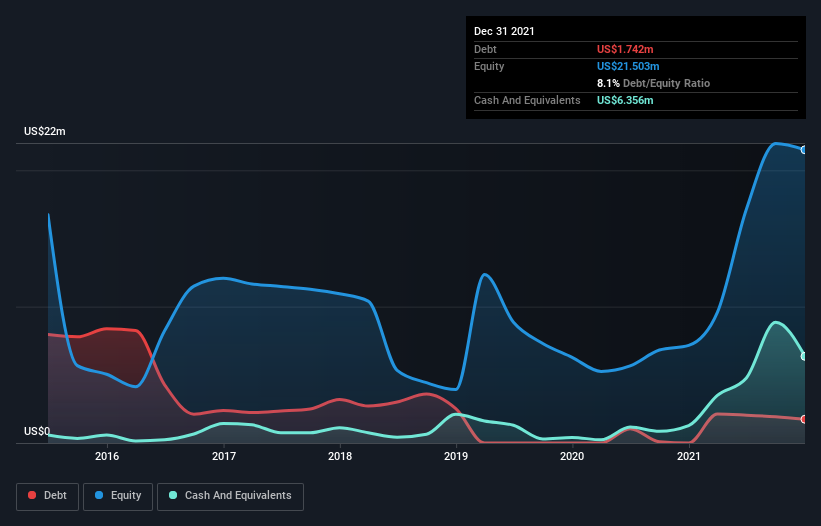Screen dimensions: 821x526
Task: Select the 2016 x-axis label
Action: [x=107, y=456]
